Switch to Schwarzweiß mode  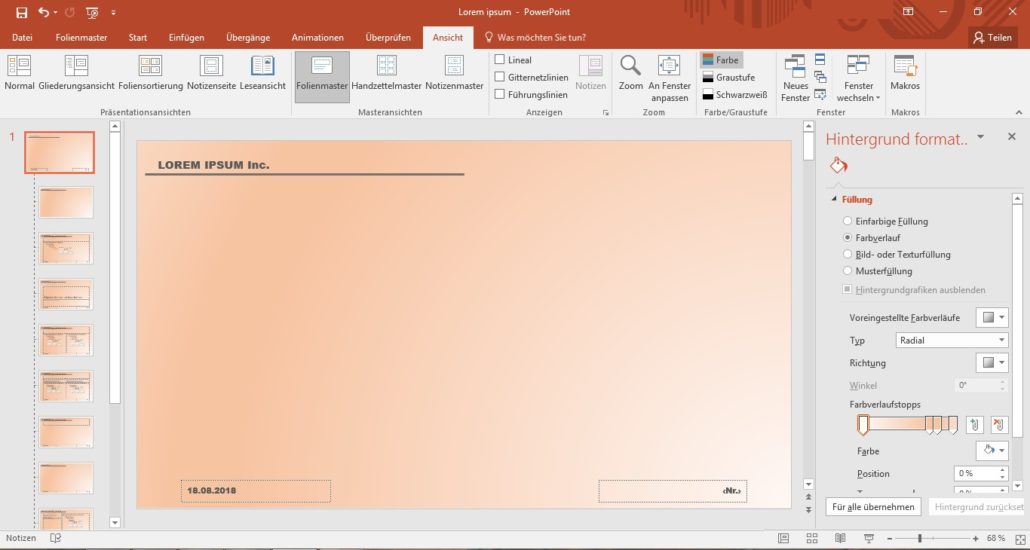pyautogui.click(x=734, y=95)
